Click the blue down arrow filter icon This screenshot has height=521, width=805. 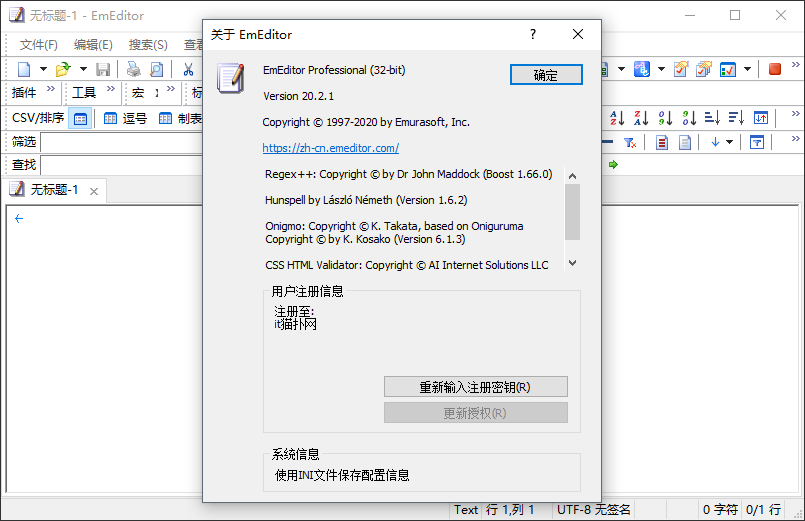pos(715,142)
